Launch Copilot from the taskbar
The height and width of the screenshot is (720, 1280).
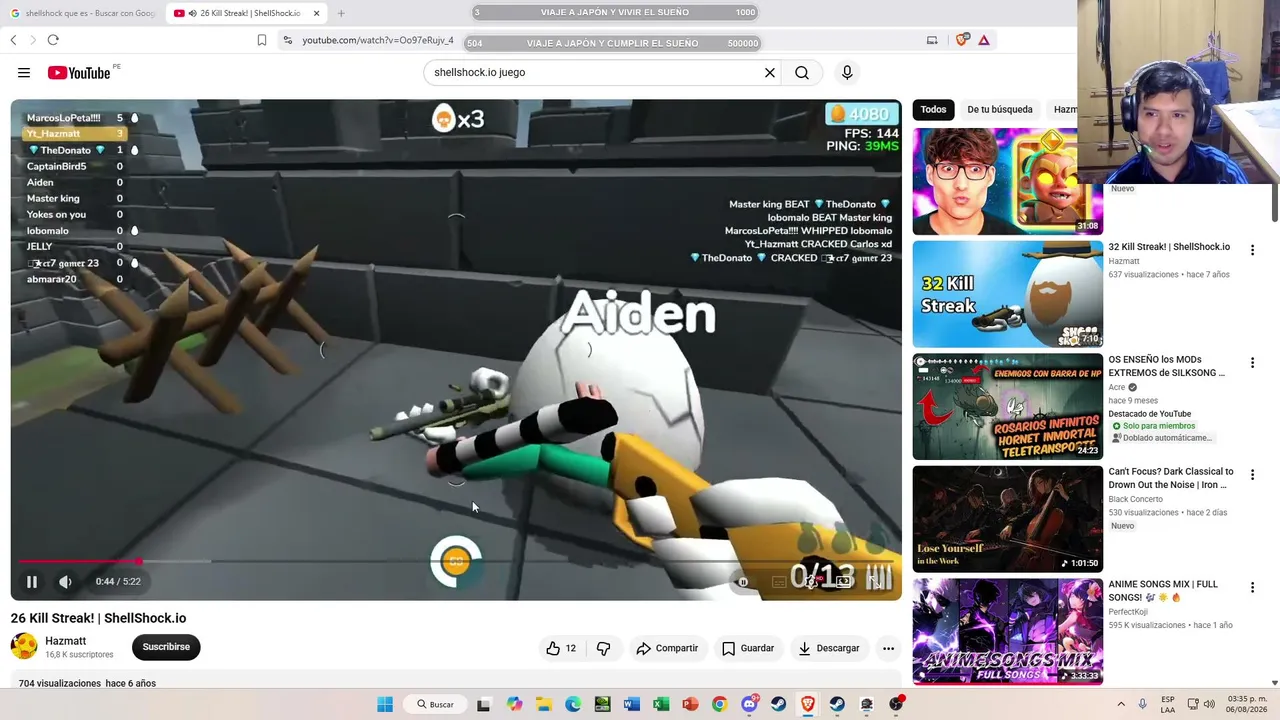click(514, 704)
